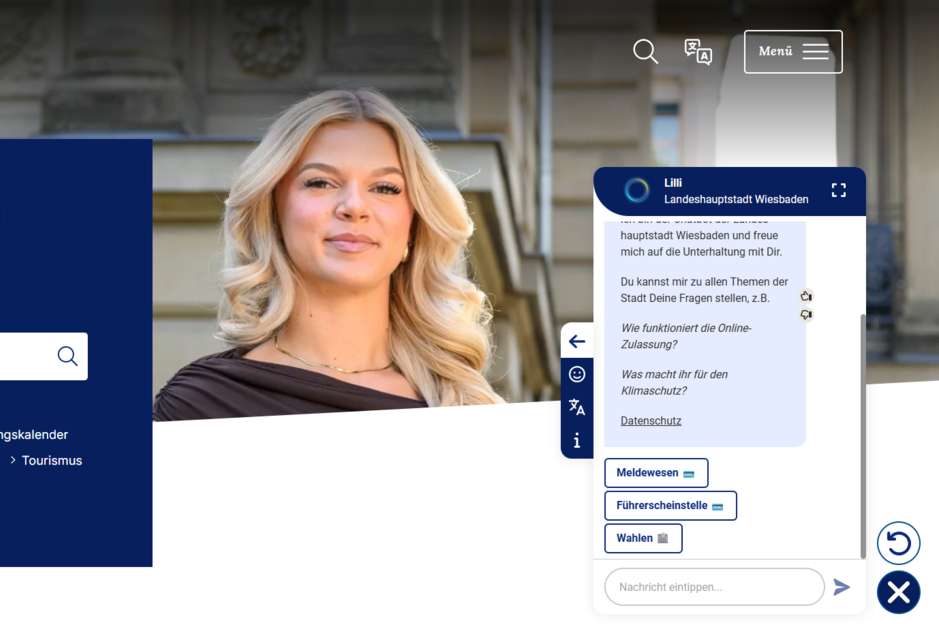Open chat info via the i icon
The height and width of the screenshot is (627, 939).
pyautogui.click(x=577, y=439)
